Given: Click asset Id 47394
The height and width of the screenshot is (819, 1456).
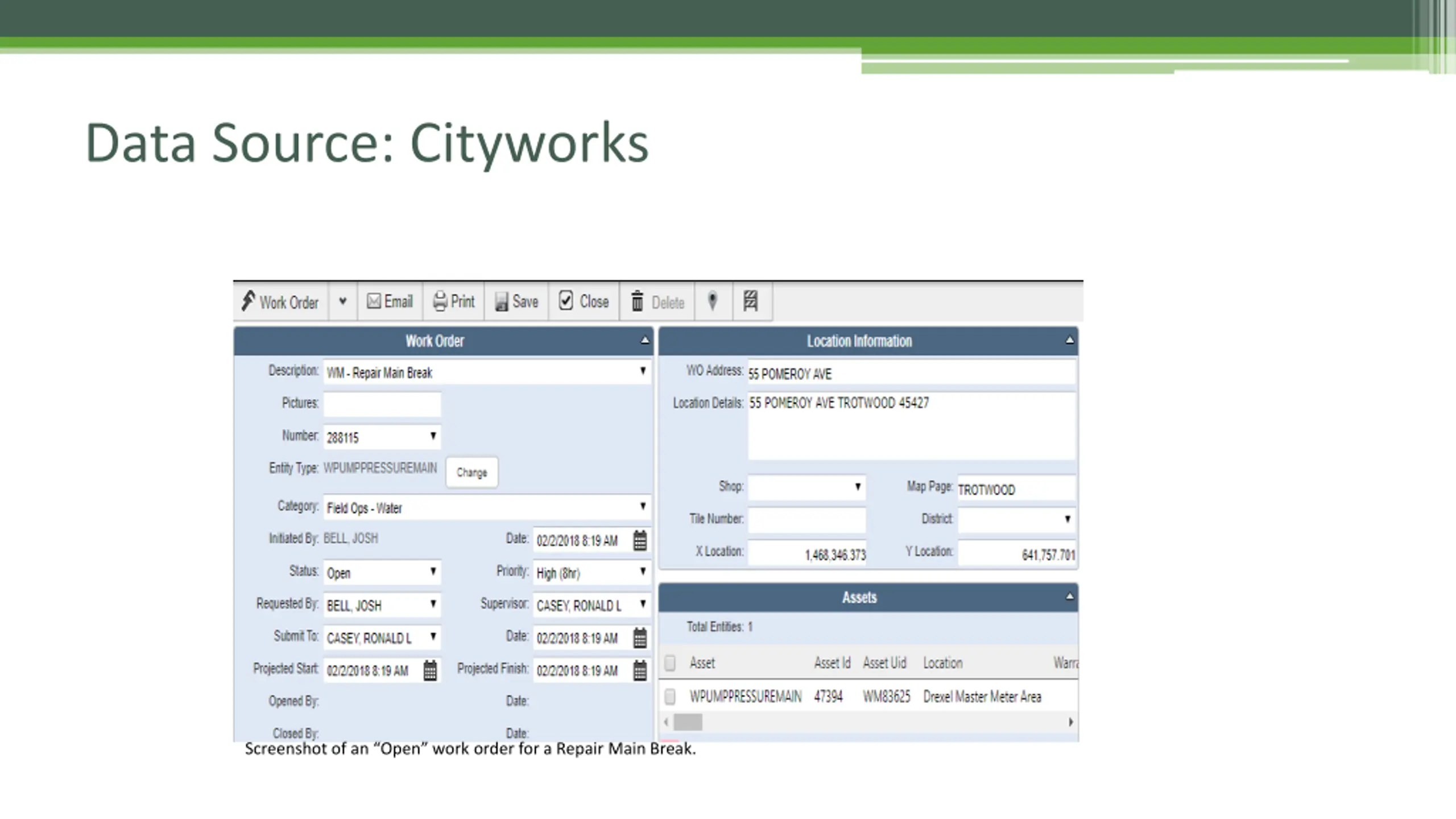Looking at the screenshot, I should click(x=828, y=697).
